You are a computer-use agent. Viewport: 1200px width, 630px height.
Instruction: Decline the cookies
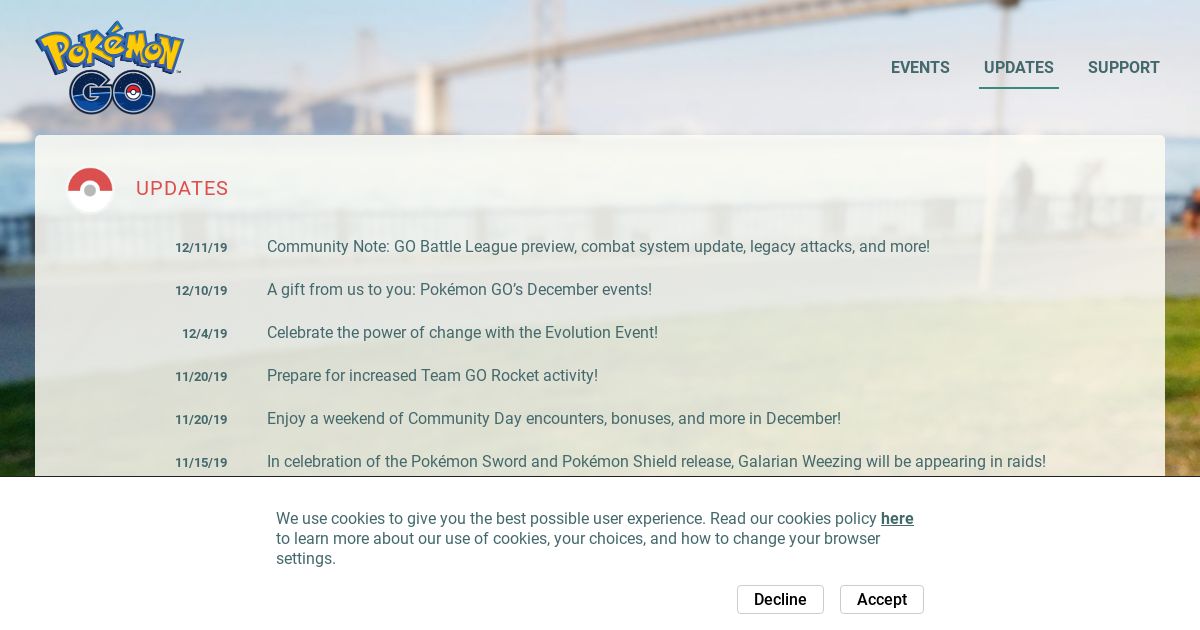click(780, 599)
